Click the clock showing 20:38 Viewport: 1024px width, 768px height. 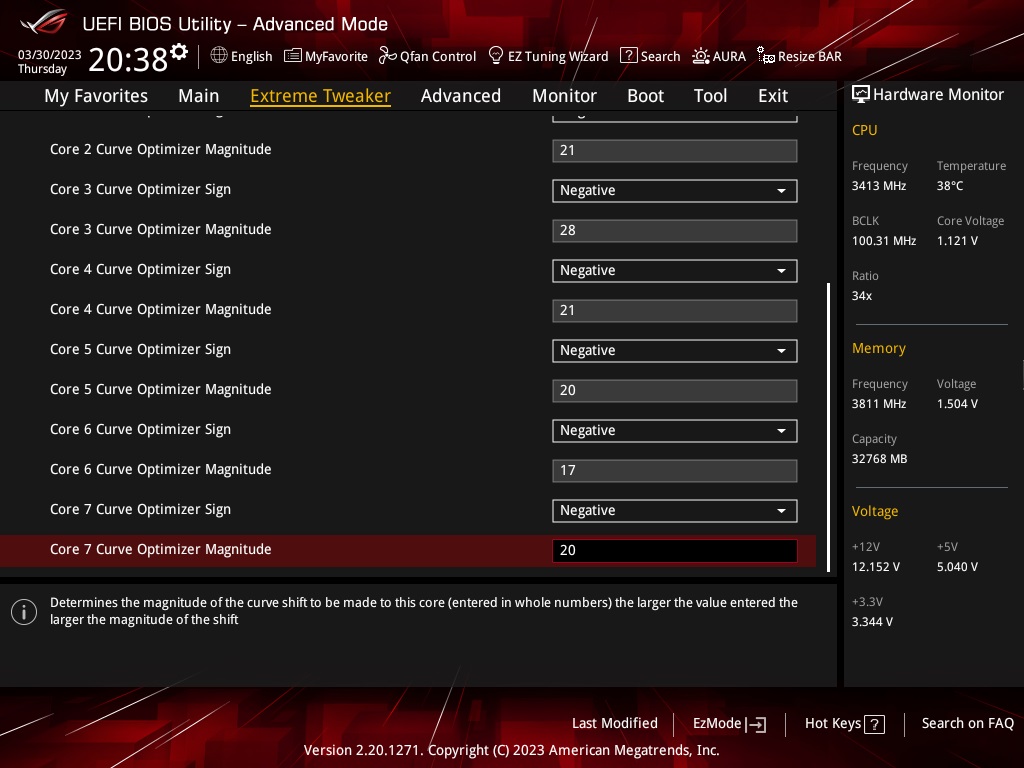pos(128,59)
